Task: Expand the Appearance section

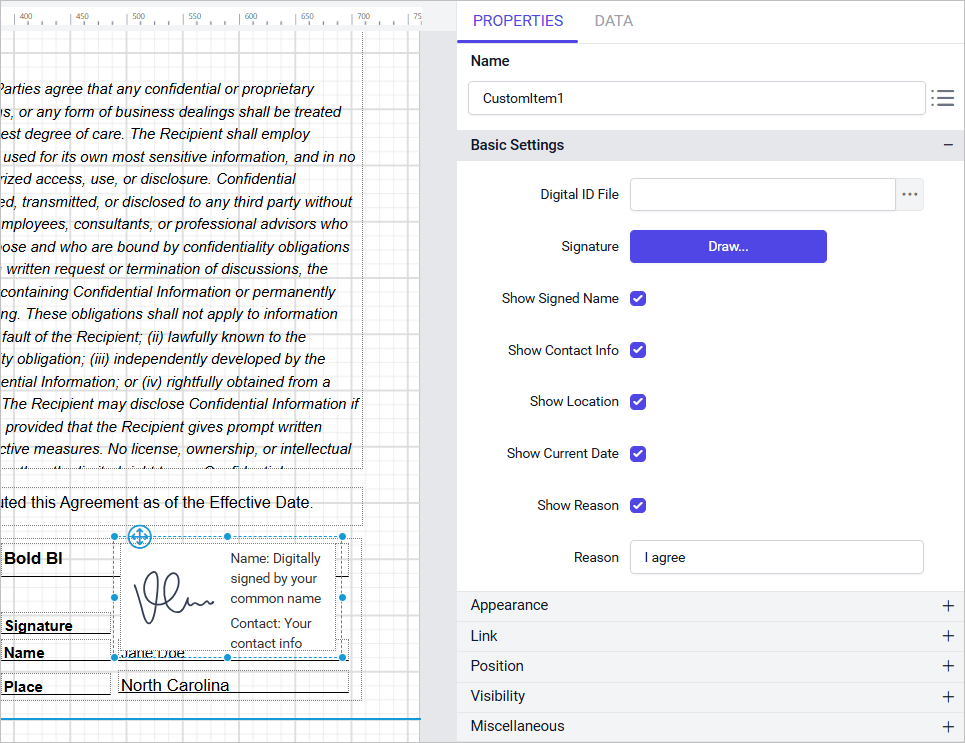Action: click(x=947, y=605)
